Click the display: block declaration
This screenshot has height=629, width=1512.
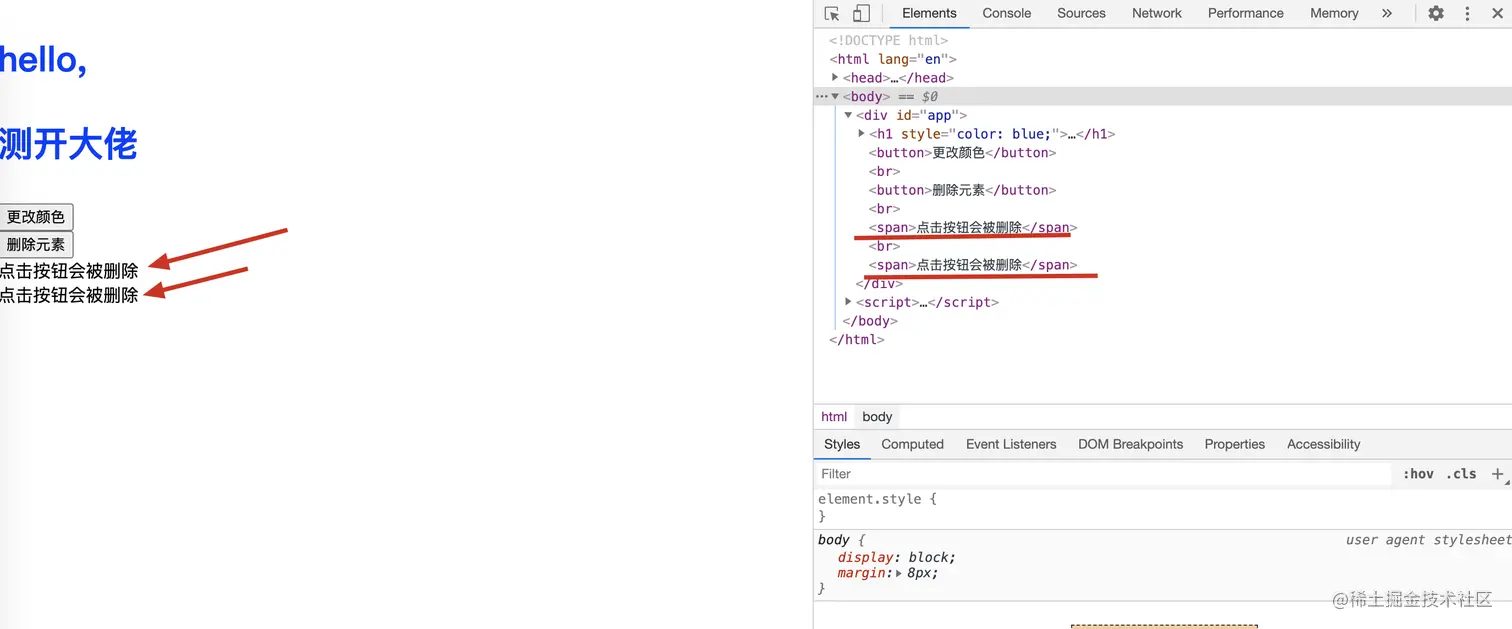[897, 557]
